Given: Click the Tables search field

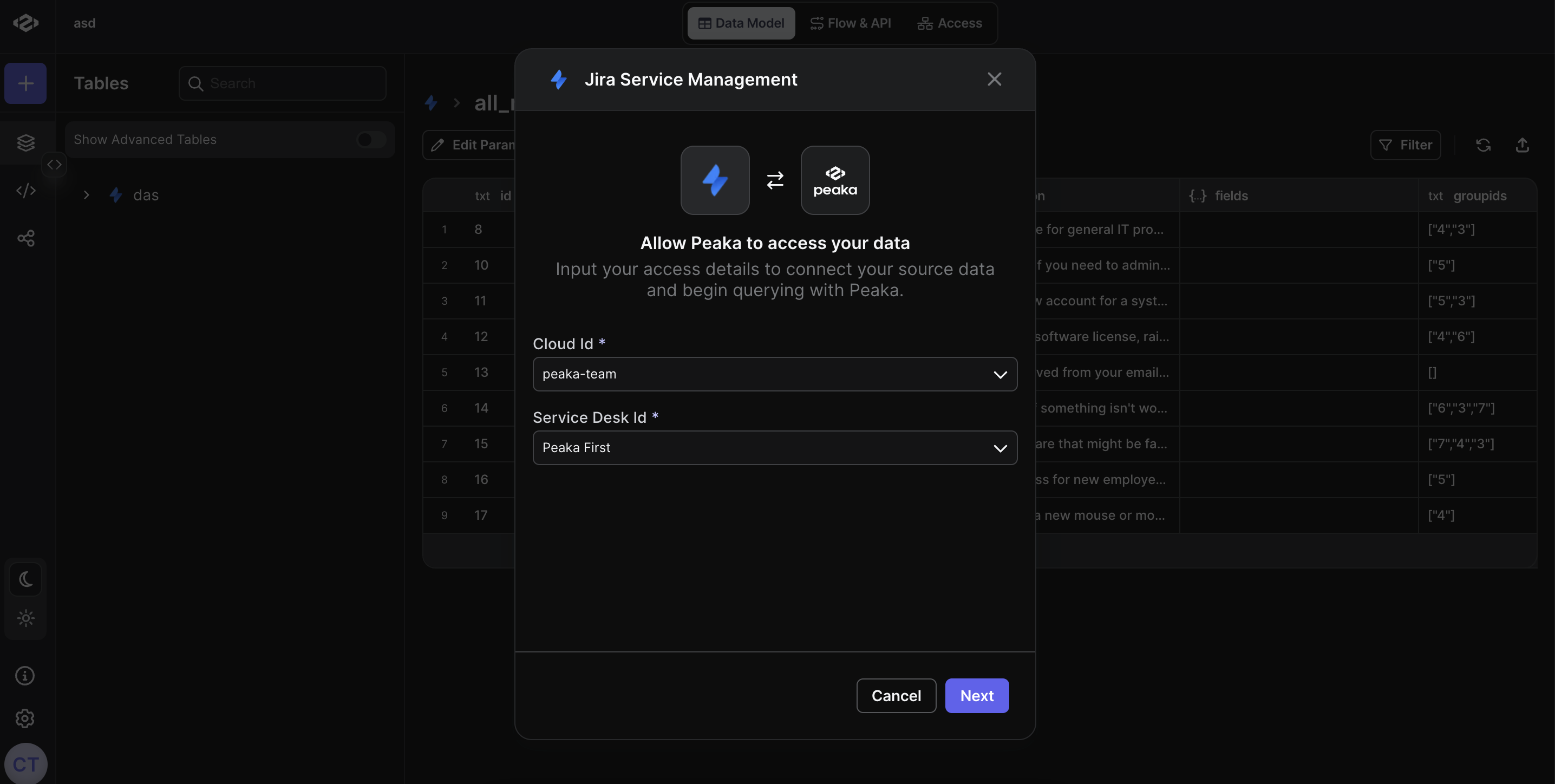Looking at the screenshot, I should (283, 83).
